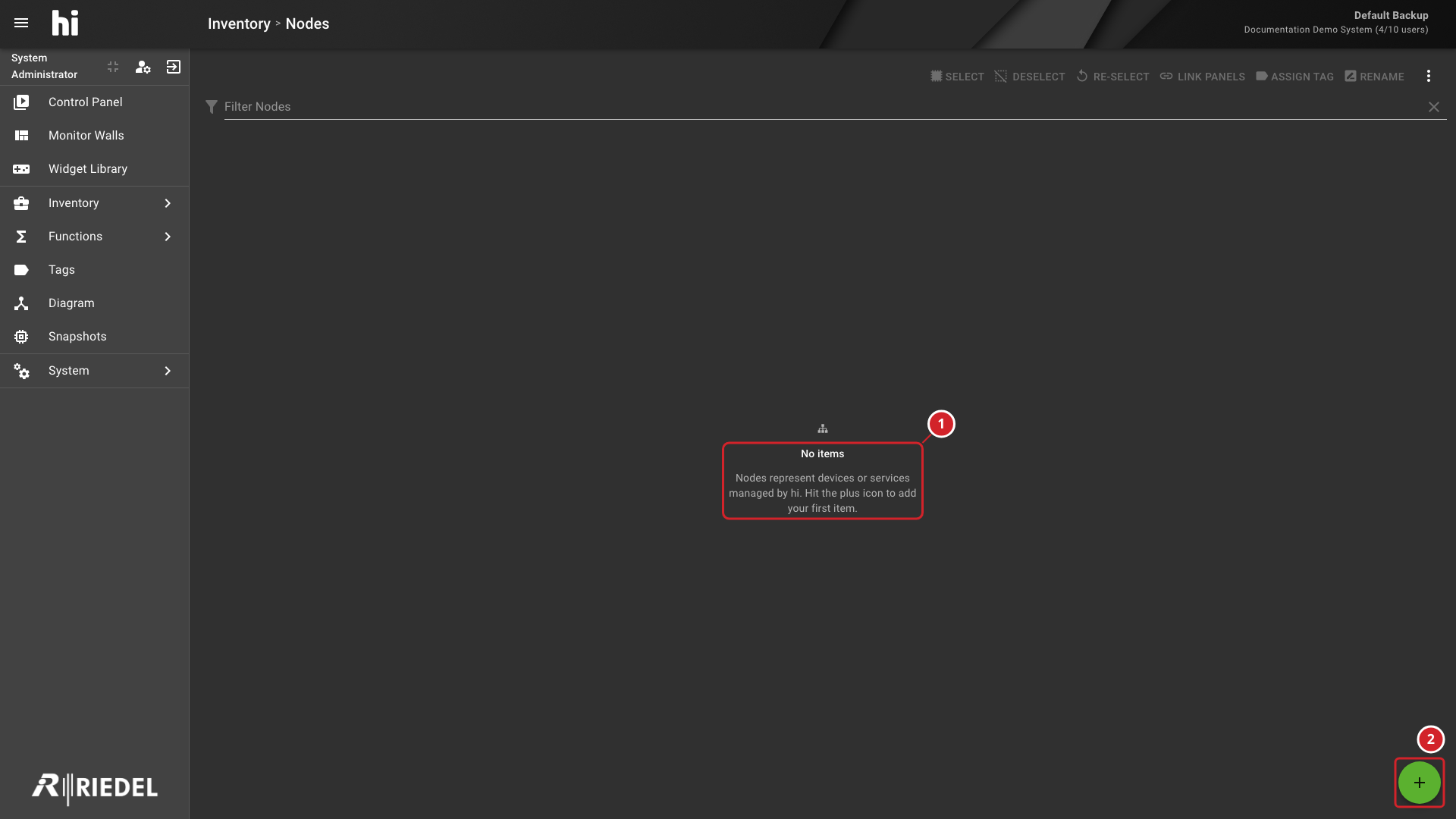Viewport: 1456px width, 819px height.
Task: Add a node with green plus button
Action: (1420, 783)
